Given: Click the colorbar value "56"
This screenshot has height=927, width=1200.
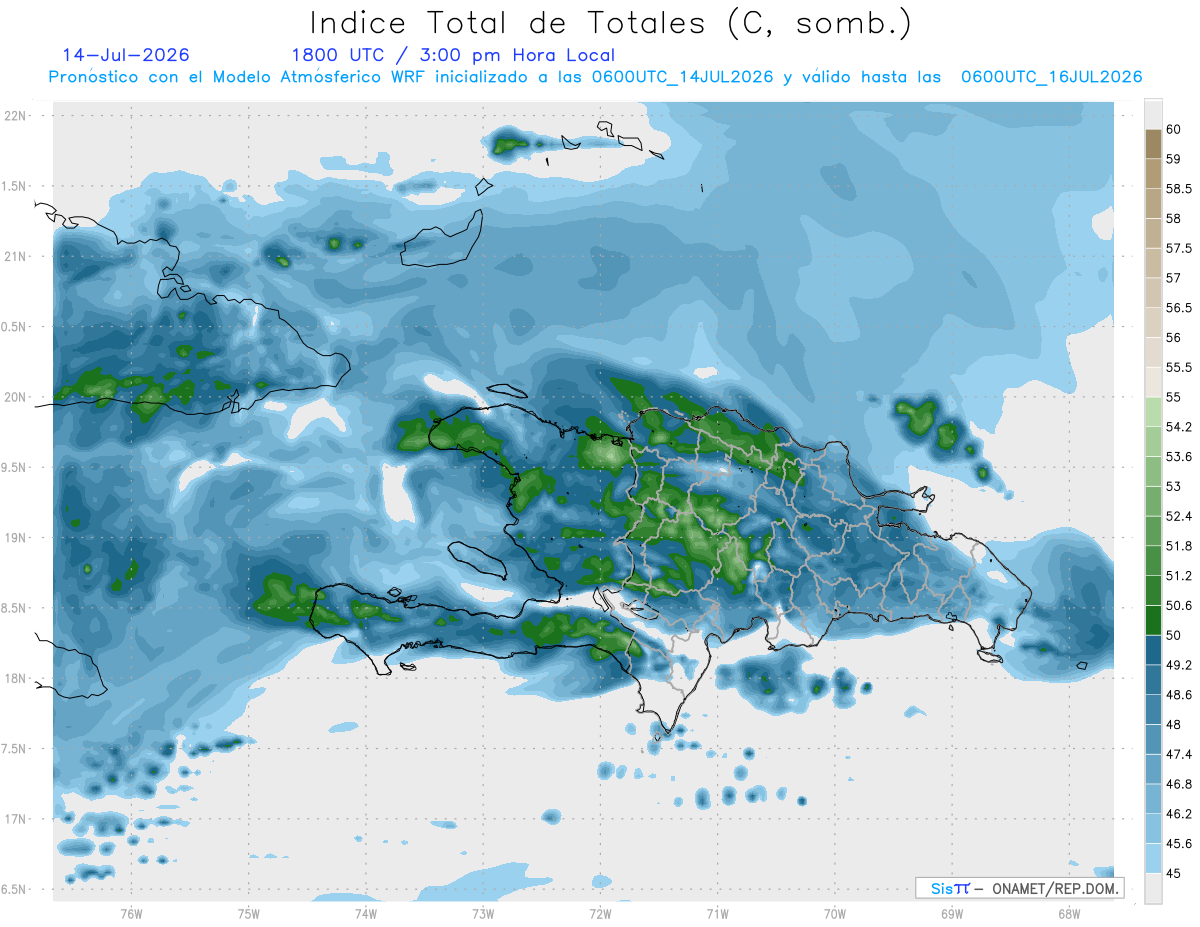Looking at the screenshot, I should [1175, 338].
